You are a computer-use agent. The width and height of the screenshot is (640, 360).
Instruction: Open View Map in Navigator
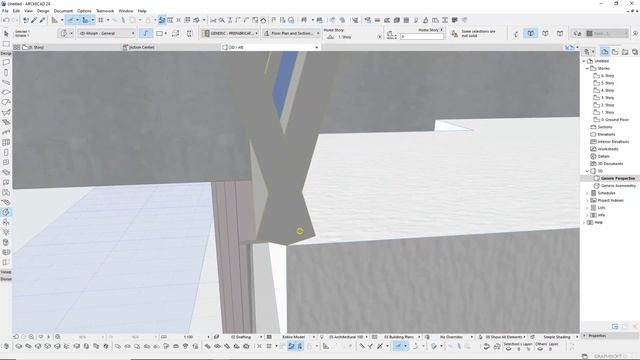pyautogui.click(x=615, y=52)
